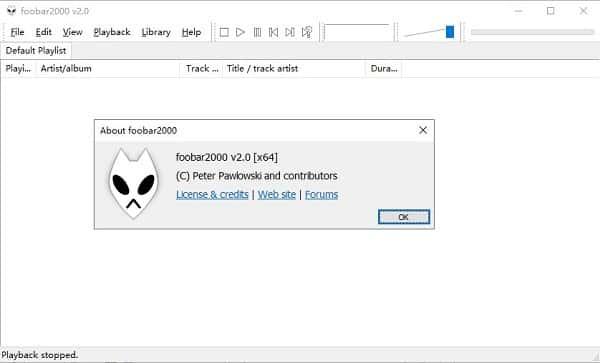The image size is (600, 363).
Task: Sort by the Title / track artist header
Action: [294, 68]
